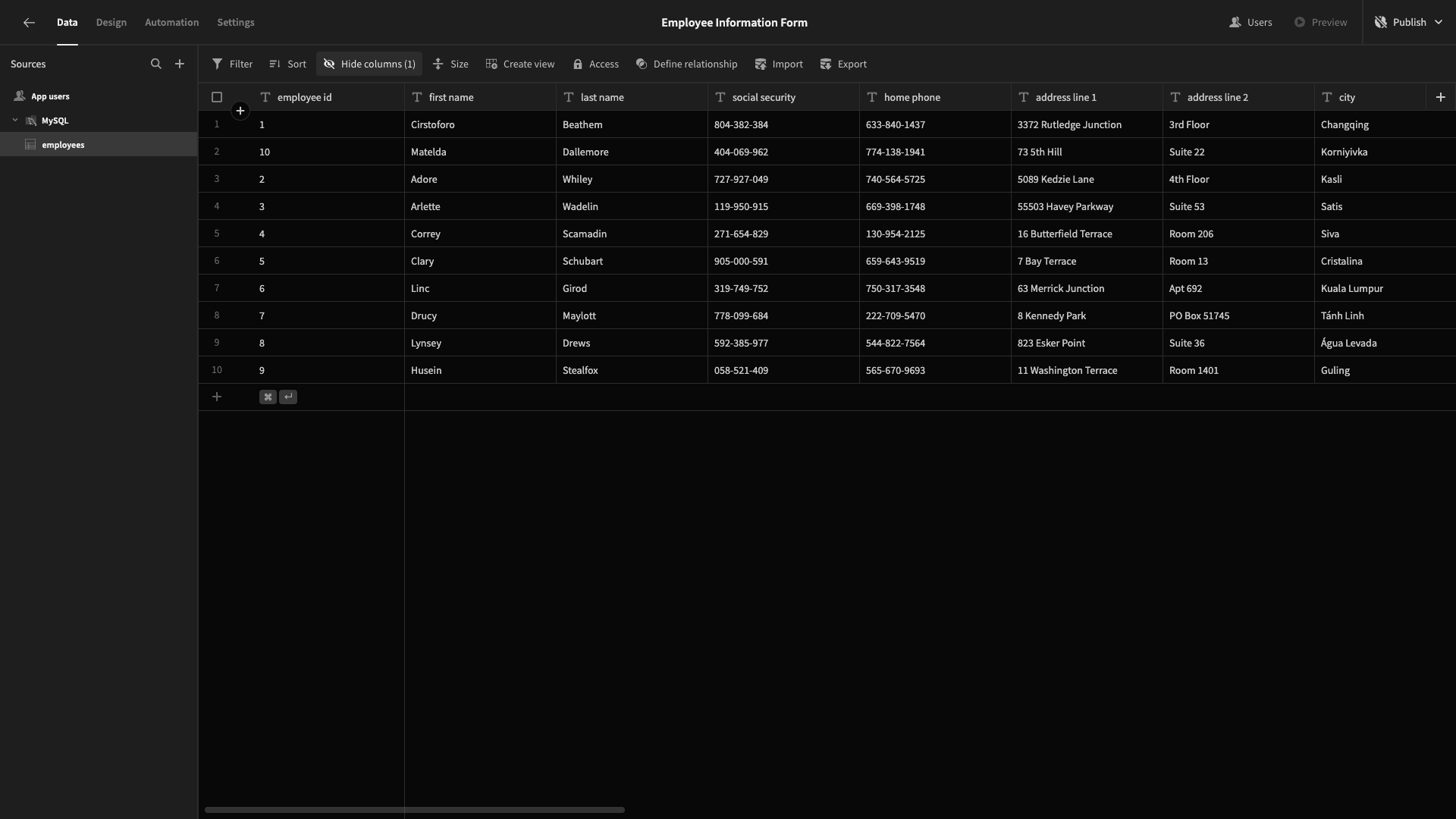Click Define relationship
Viewport: 1456px width, 819px height.
coord(686,64)
